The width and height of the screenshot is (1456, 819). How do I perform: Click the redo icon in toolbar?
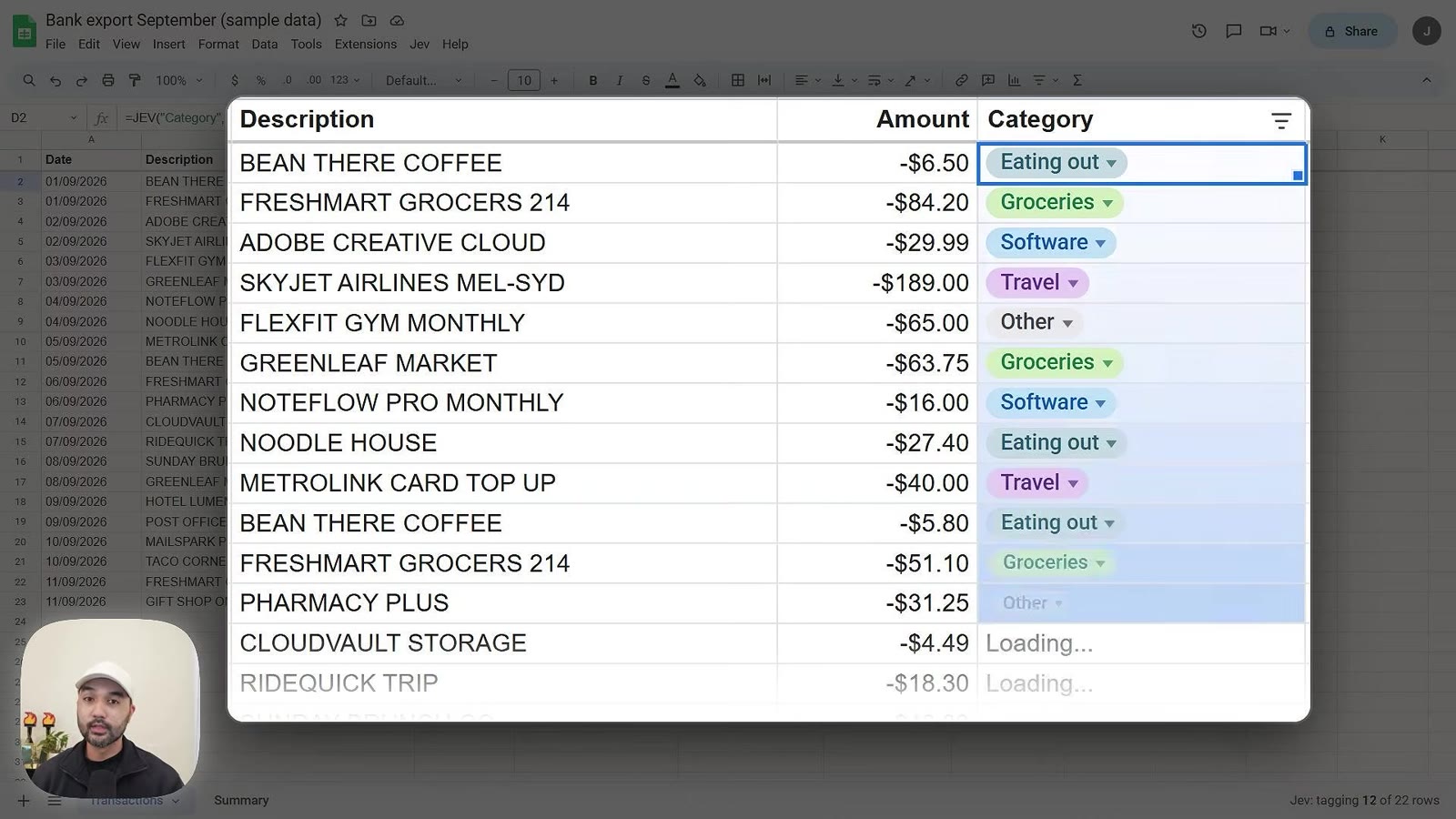tap(81, 81)
